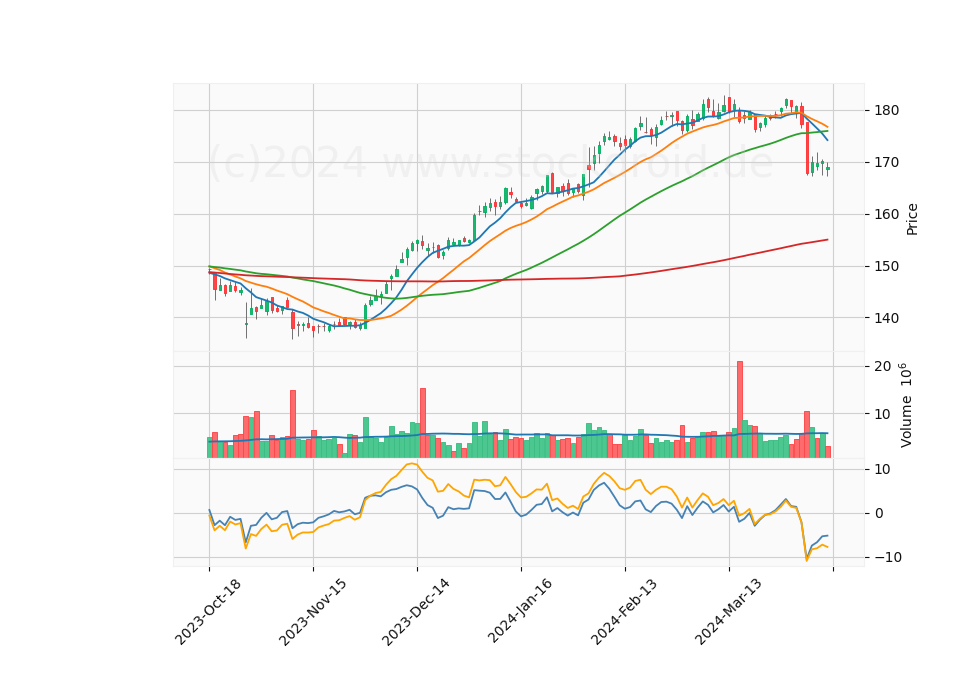
Task: Click the tall red volume bar before November 15
Action: 293,424
